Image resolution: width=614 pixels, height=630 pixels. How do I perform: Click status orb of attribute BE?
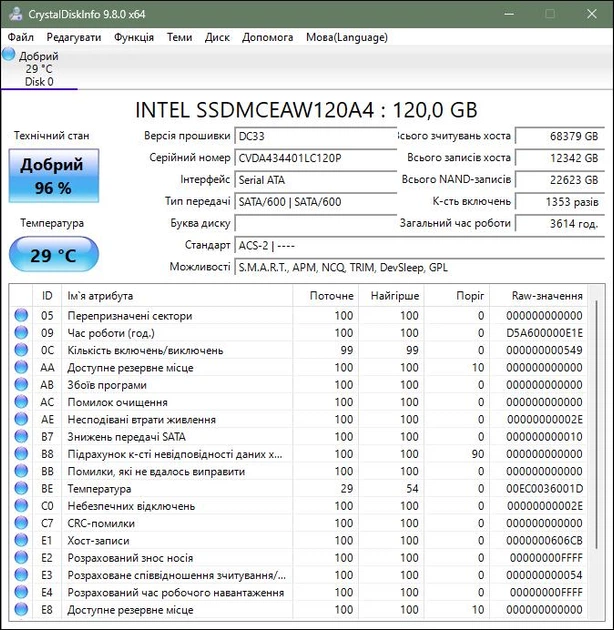click(x=21, y=488)
